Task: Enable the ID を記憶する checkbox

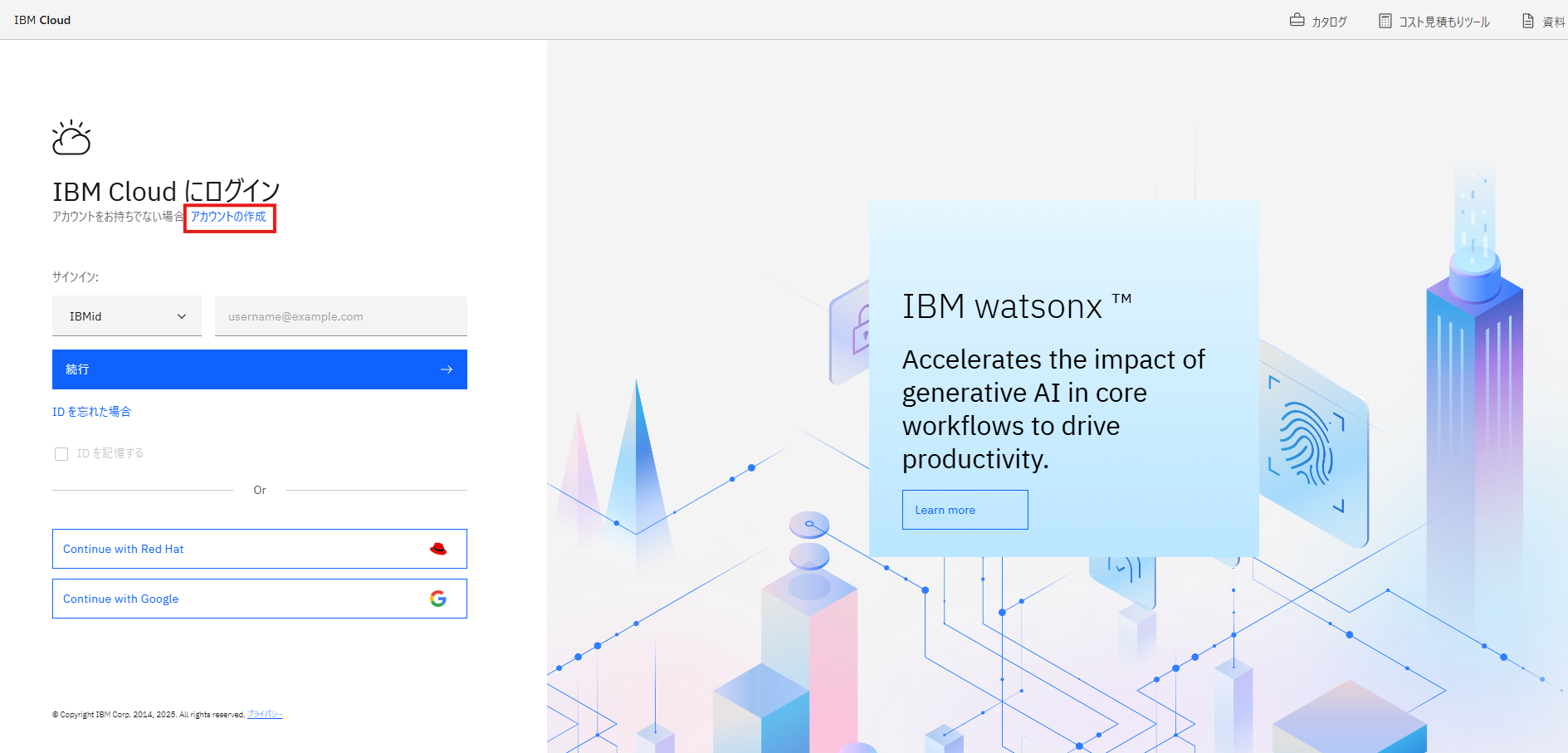Action: (61, 454)
